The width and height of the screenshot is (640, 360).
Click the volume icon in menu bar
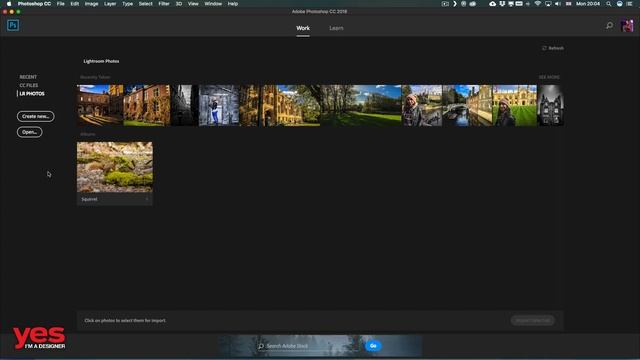tap(558, 4)
